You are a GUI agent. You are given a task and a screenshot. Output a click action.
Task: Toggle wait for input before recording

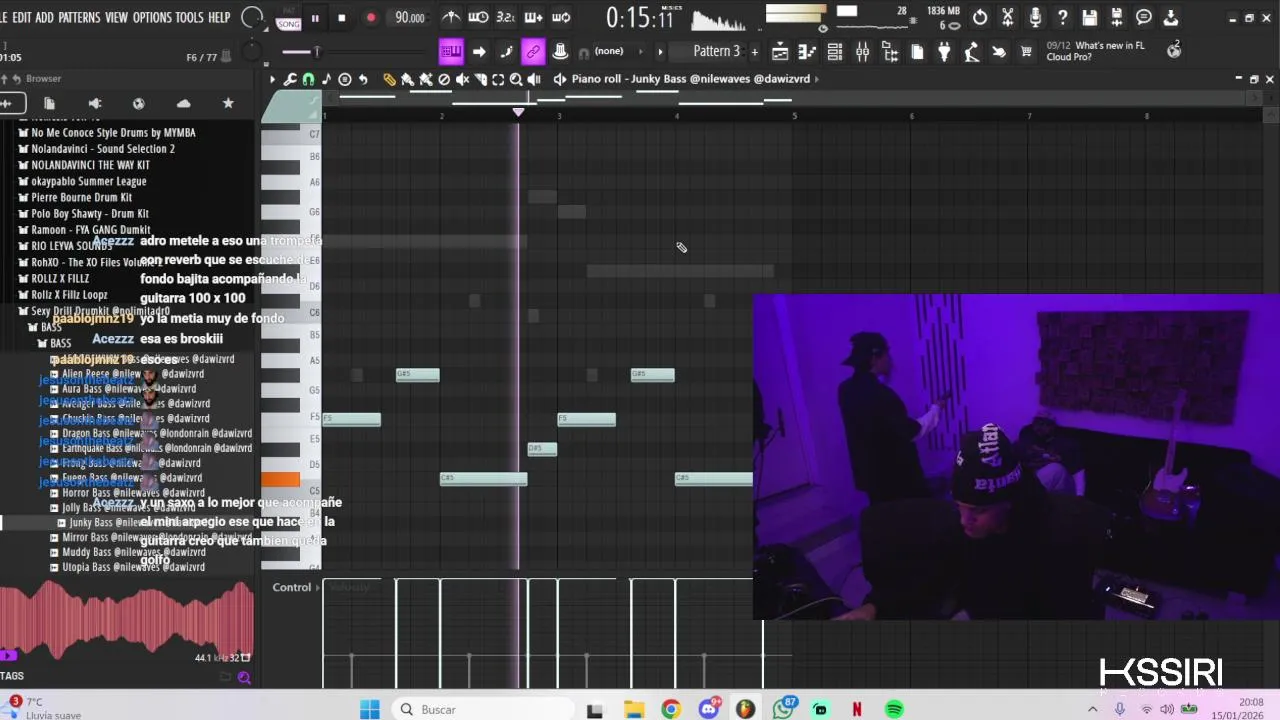pyautogui.click(x=478, y=18)
